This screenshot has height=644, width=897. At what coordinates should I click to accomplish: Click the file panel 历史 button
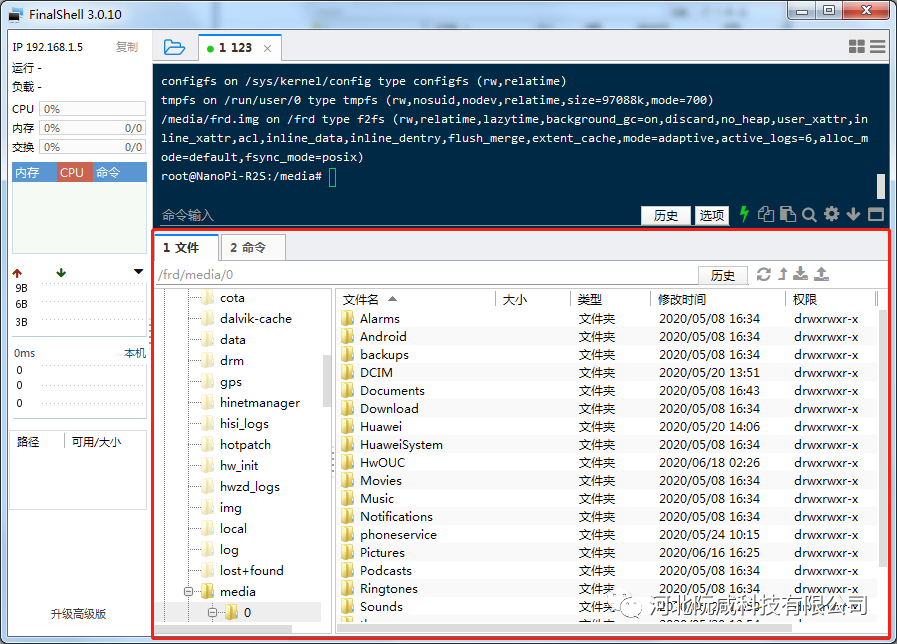click(x=723, y=275)
